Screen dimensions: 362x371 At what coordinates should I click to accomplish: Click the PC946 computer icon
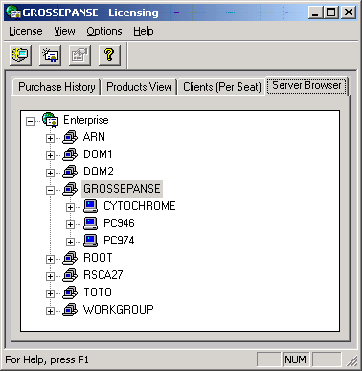tap(90, 223)
